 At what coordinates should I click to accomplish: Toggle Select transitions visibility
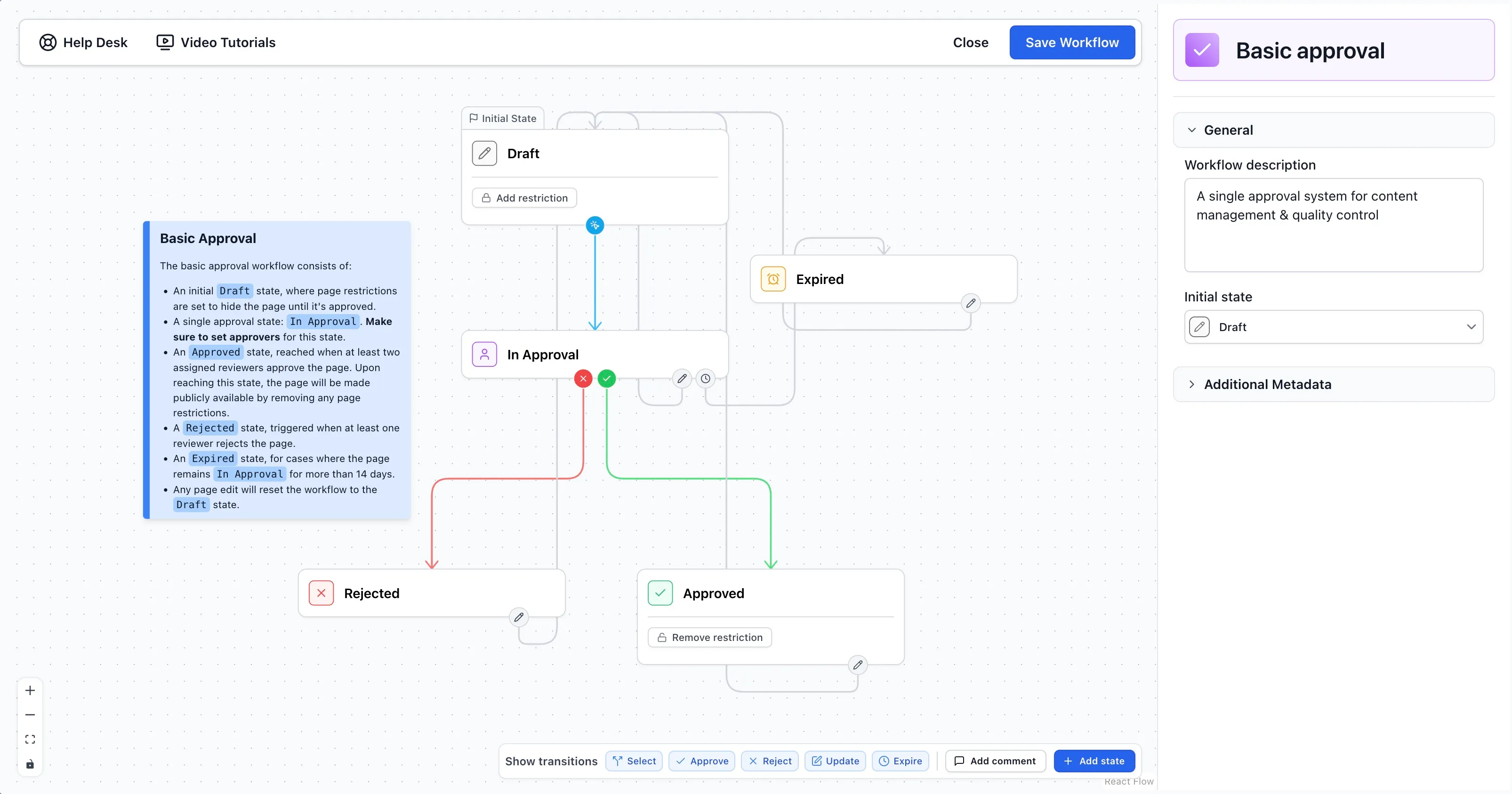click(x=634, y=761)
